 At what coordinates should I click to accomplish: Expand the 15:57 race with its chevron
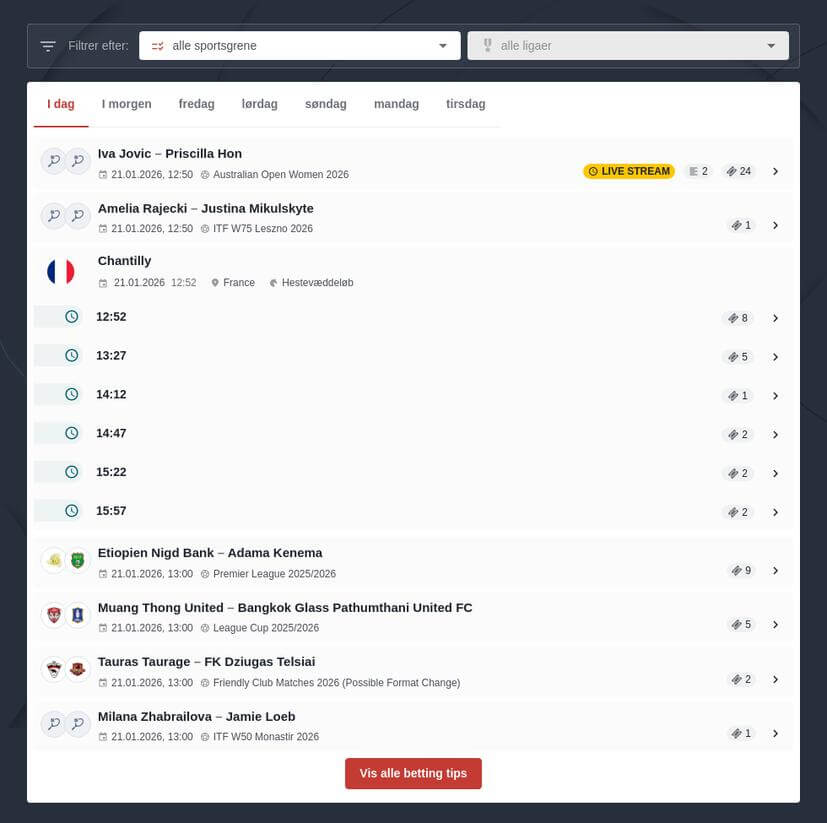point(776,512)
